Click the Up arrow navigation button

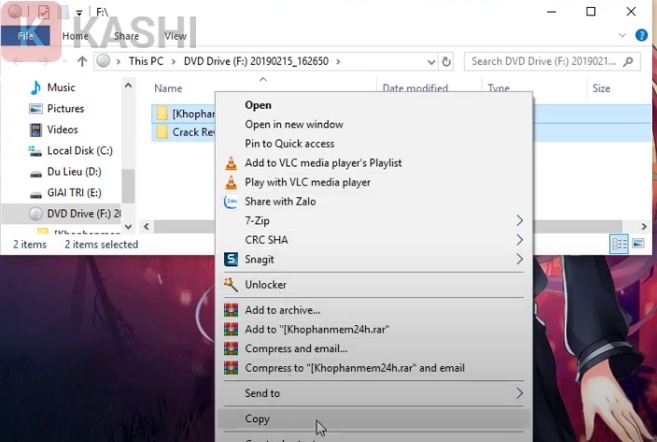[82, 62]
